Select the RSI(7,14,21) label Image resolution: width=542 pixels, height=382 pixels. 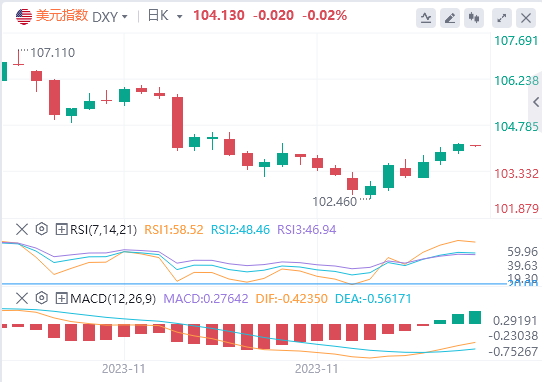[x=103, y=230]
